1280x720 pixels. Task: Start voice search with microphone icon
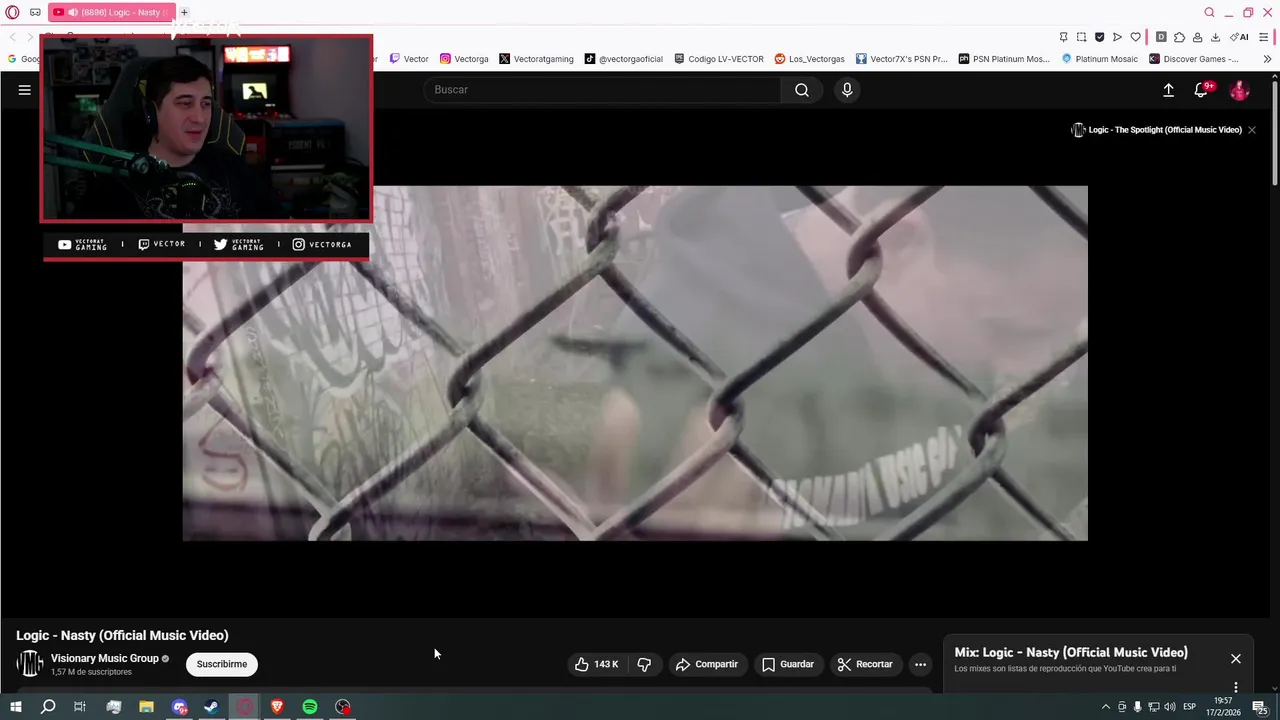pos(847,90)
